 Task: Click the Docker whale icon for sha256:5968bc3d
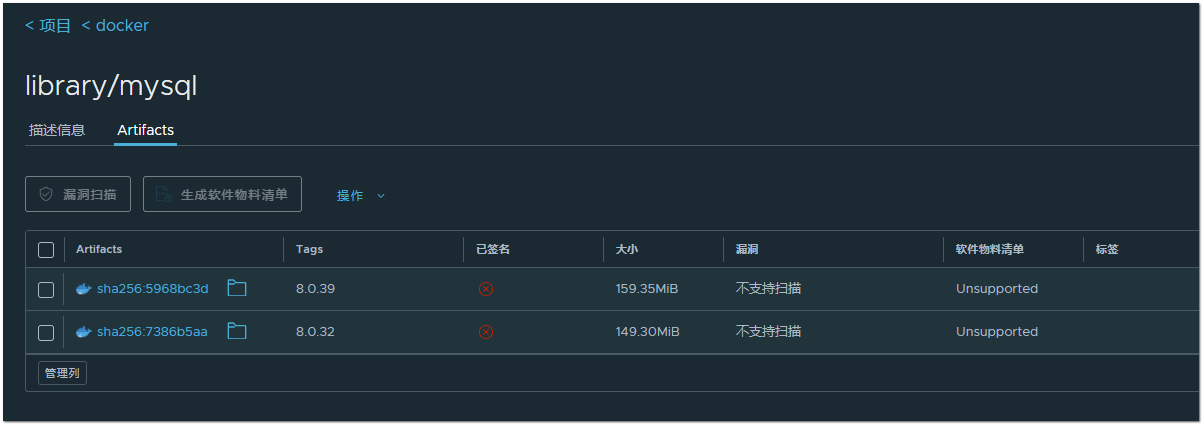84,289
